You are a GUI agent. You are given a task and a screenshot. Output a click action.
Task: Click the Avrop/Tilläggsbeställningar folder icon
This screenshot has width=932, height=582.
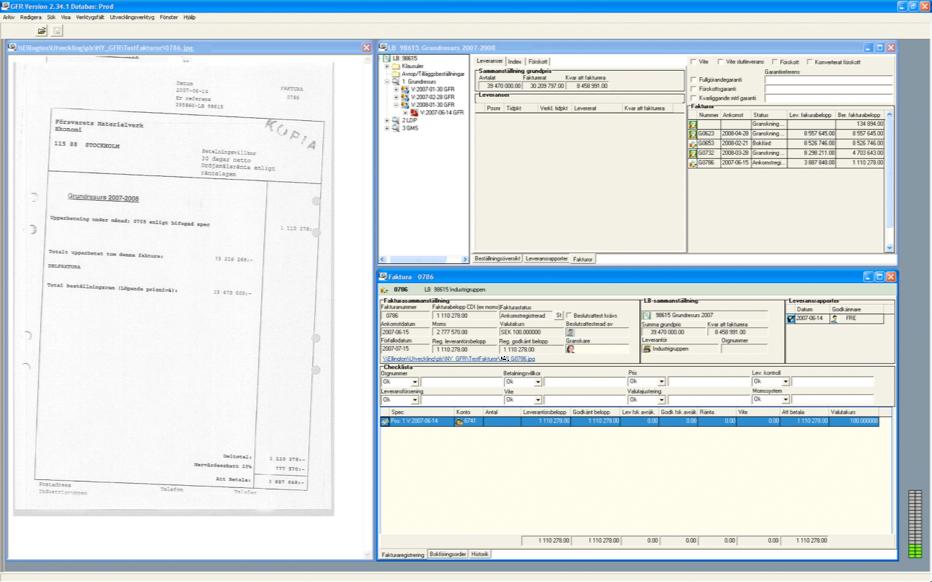point(396,74)
